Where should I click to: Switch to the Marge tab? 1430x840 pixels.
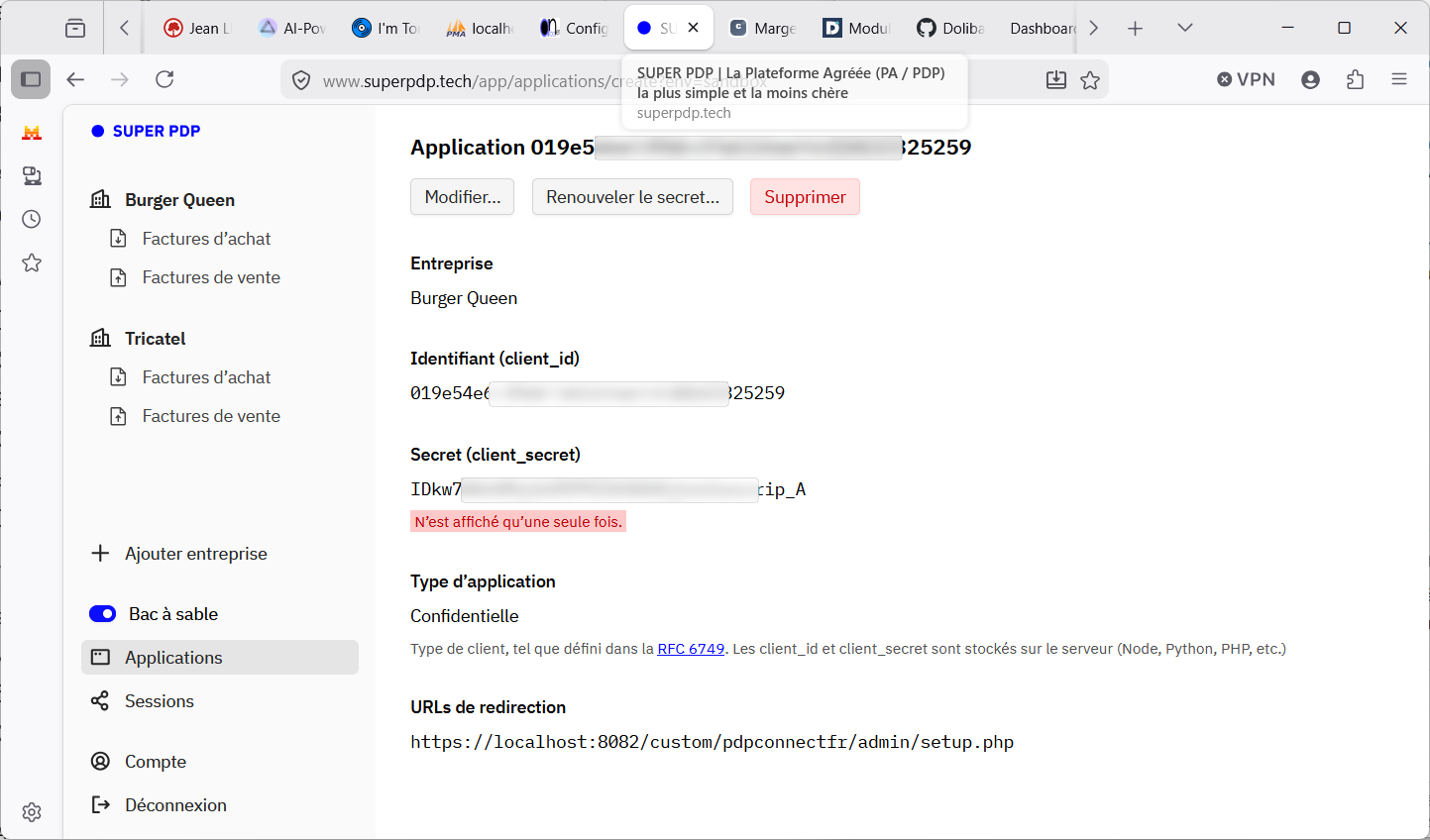pyautogui.click(x=763, y=28)
